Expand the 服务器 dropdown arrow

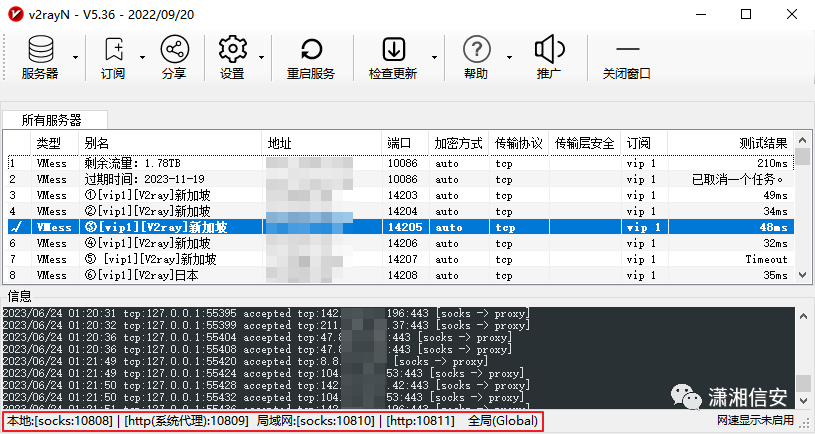tap(76, 57)
